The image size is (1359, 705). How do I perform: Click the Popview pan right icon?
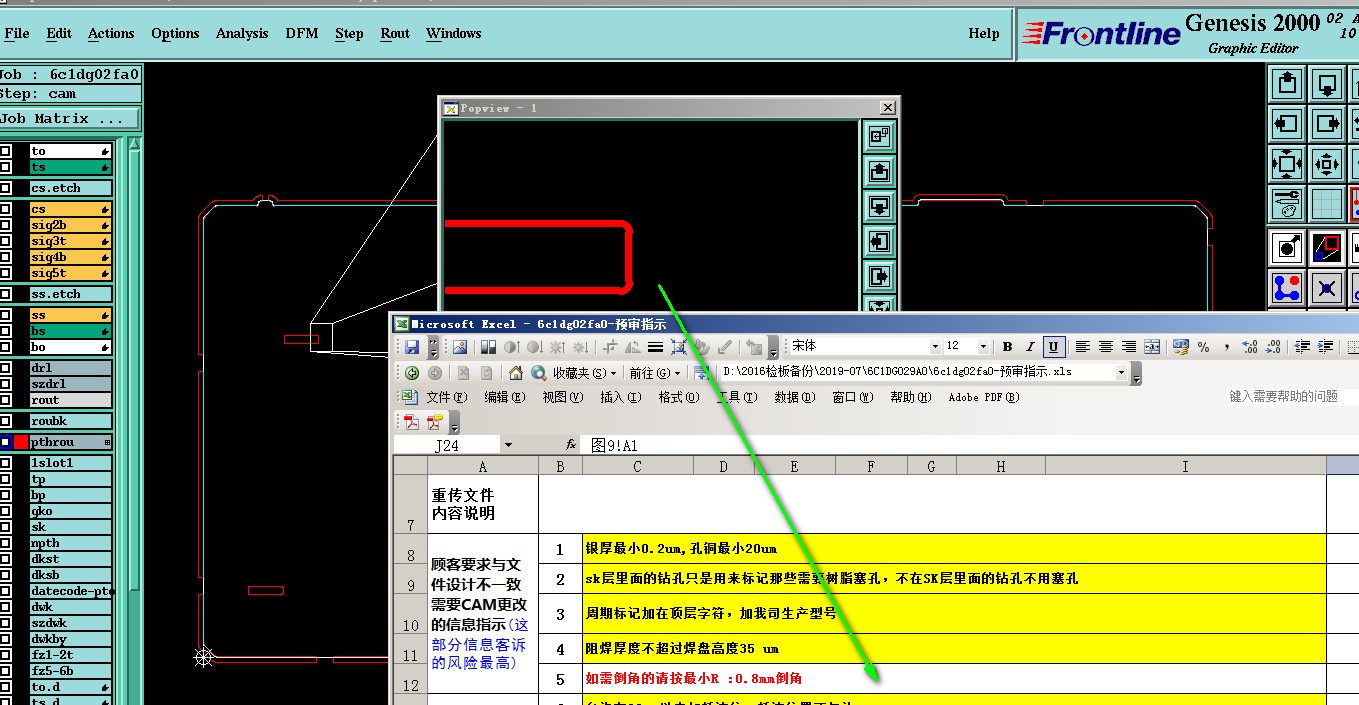pos(879,276)
